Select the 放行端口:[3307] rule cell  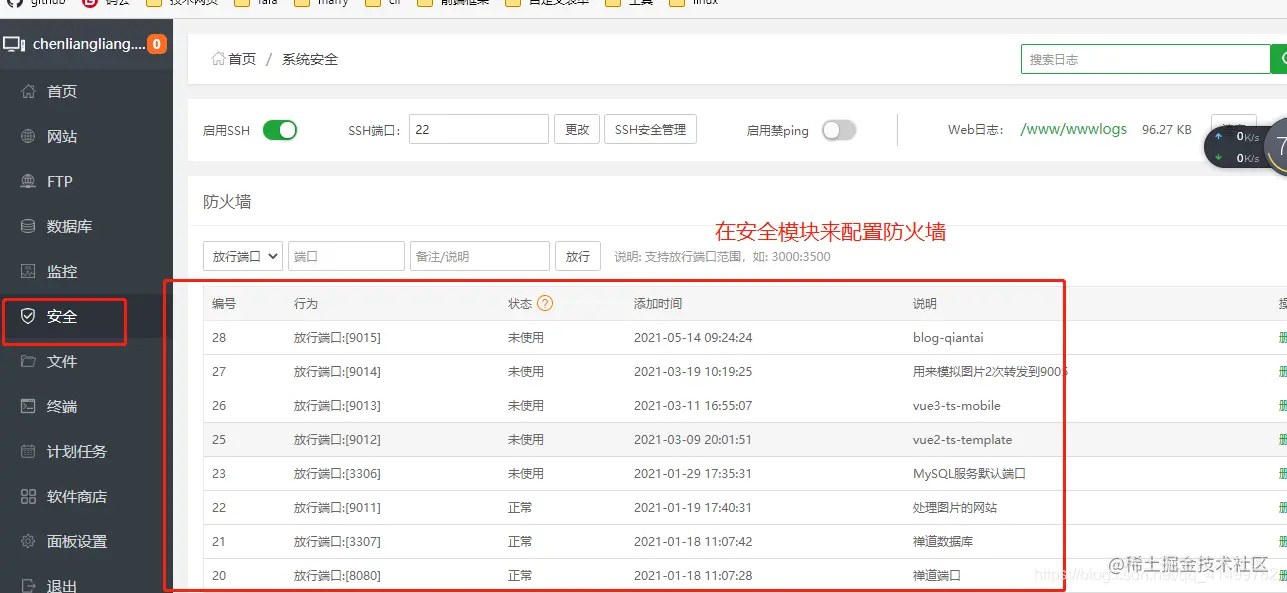(337, 541)
